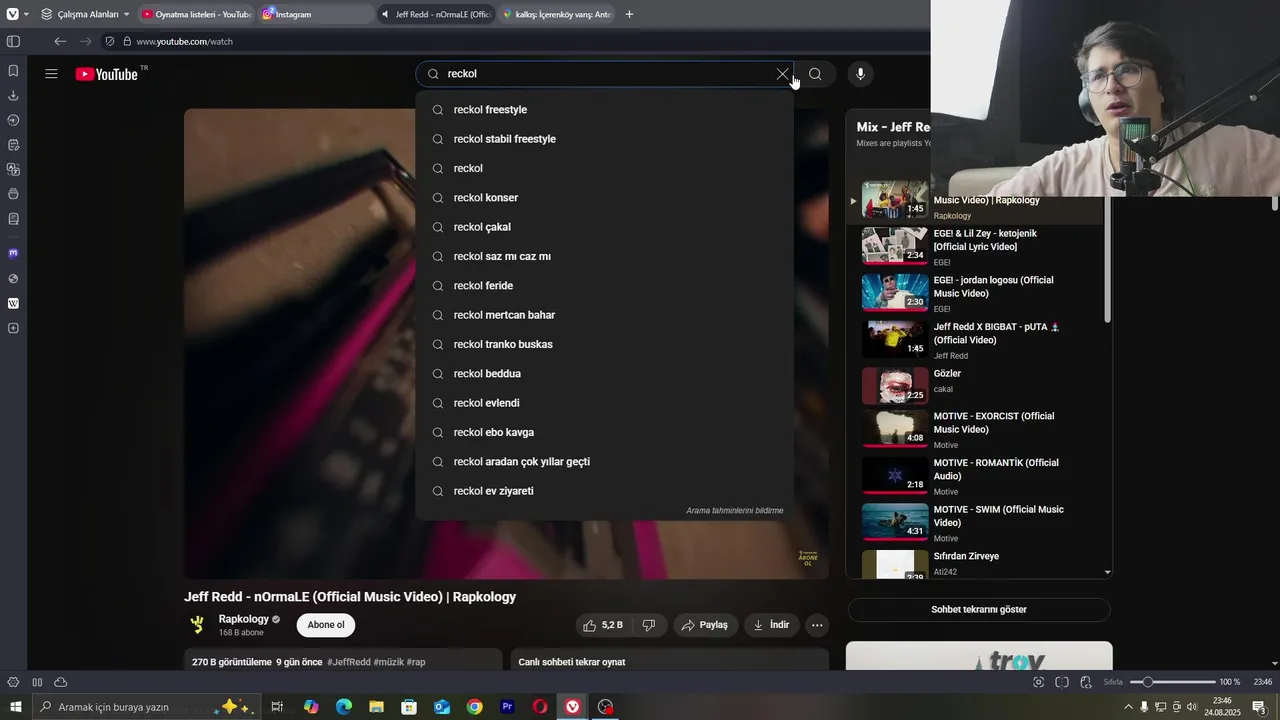The width and height of the screenshot is (1280, 720).
Task: Like the video with 5,2 B
Action: tap(603, 625)
